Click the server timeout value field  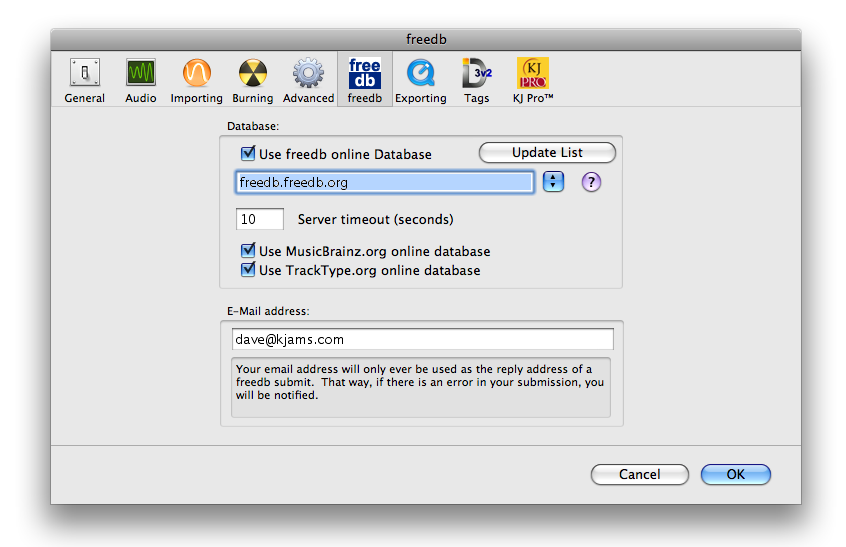(260, 219)
